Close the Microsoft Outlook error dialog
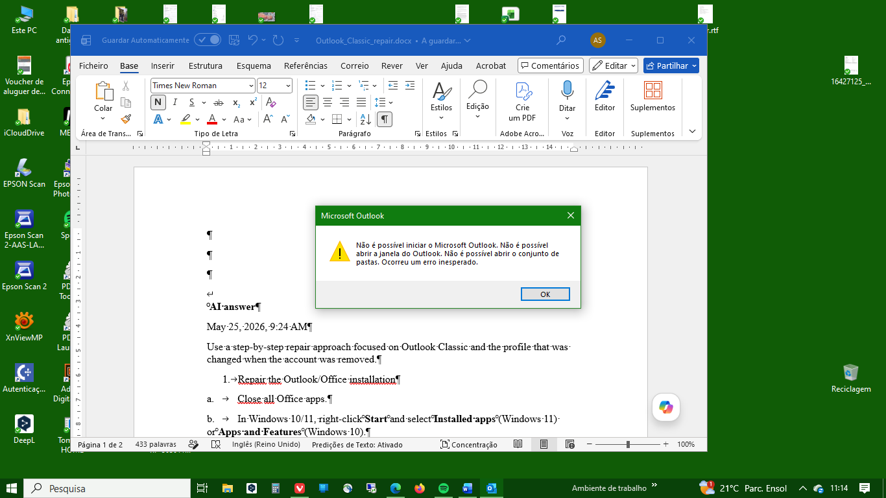Viewport: 886px width, 498px height. (x=571, y=215)
